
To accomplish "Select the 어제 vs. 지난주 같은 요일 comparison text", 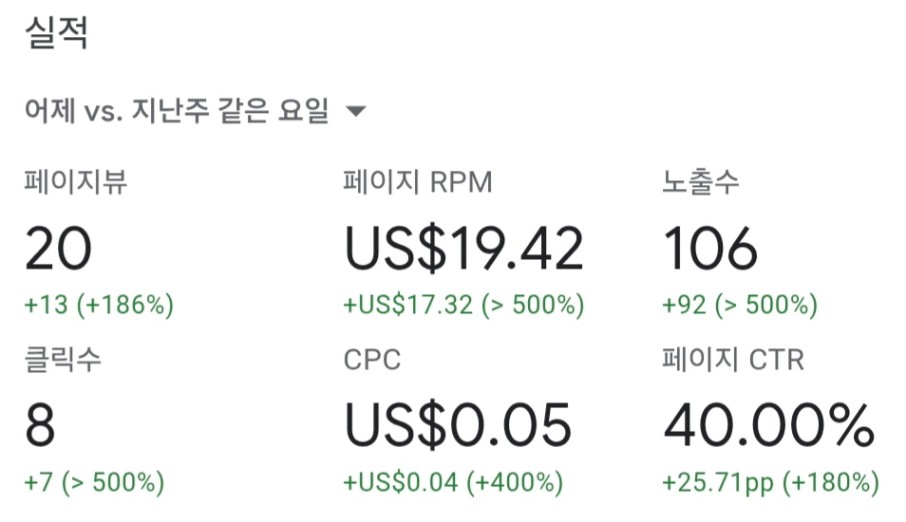I will click(x=177, y=110).
